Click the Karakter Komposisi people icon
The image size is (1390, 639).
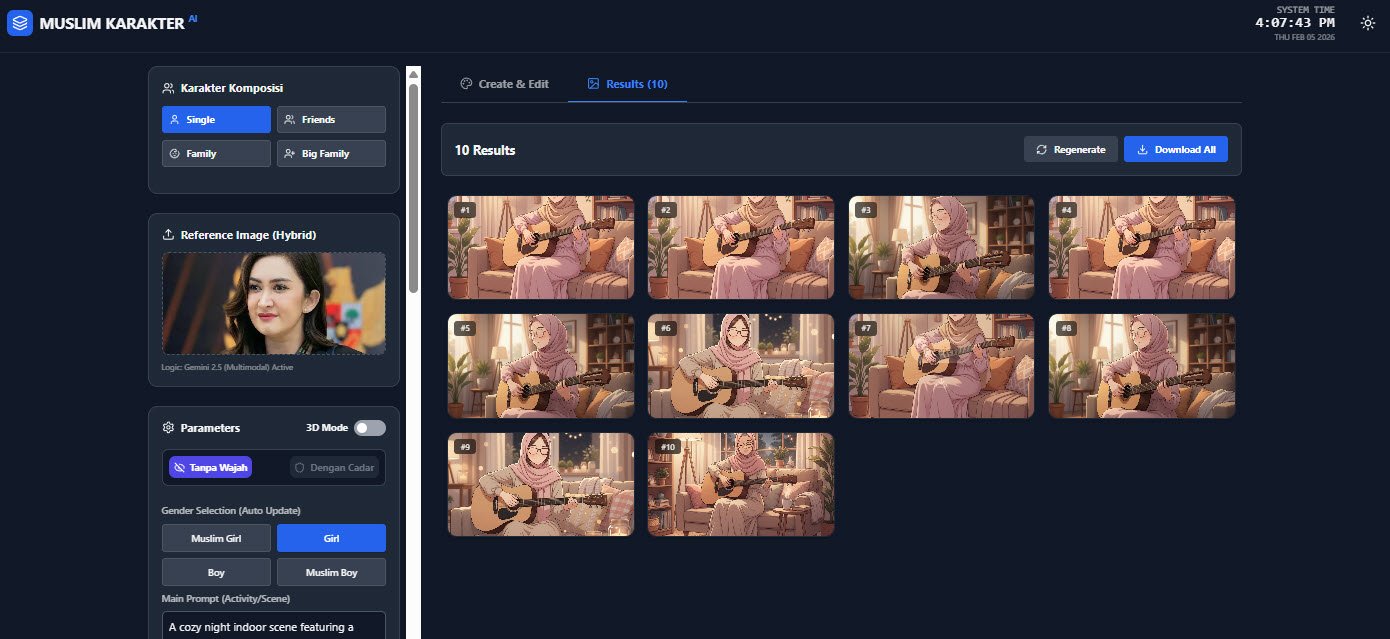168,88
